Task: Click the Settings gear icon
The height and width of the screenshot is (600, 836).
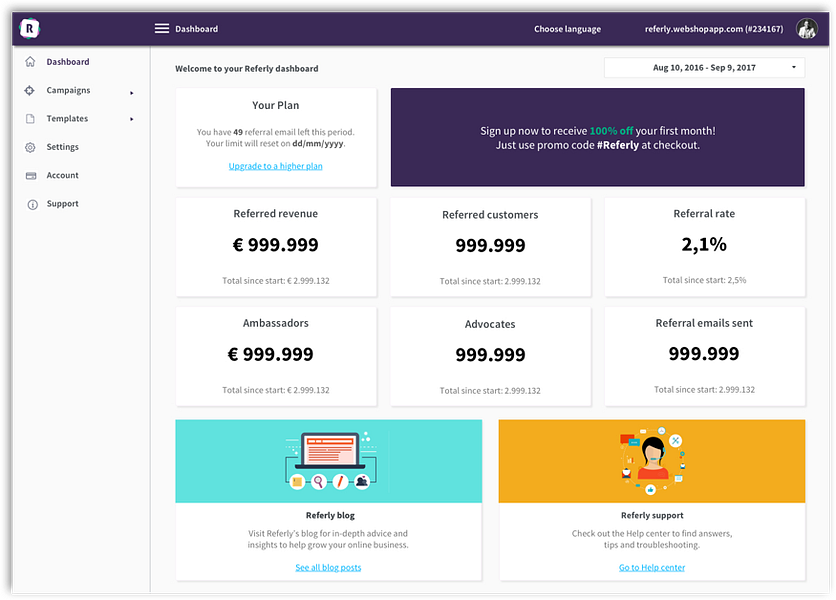Action: click(x=30, y=147)
